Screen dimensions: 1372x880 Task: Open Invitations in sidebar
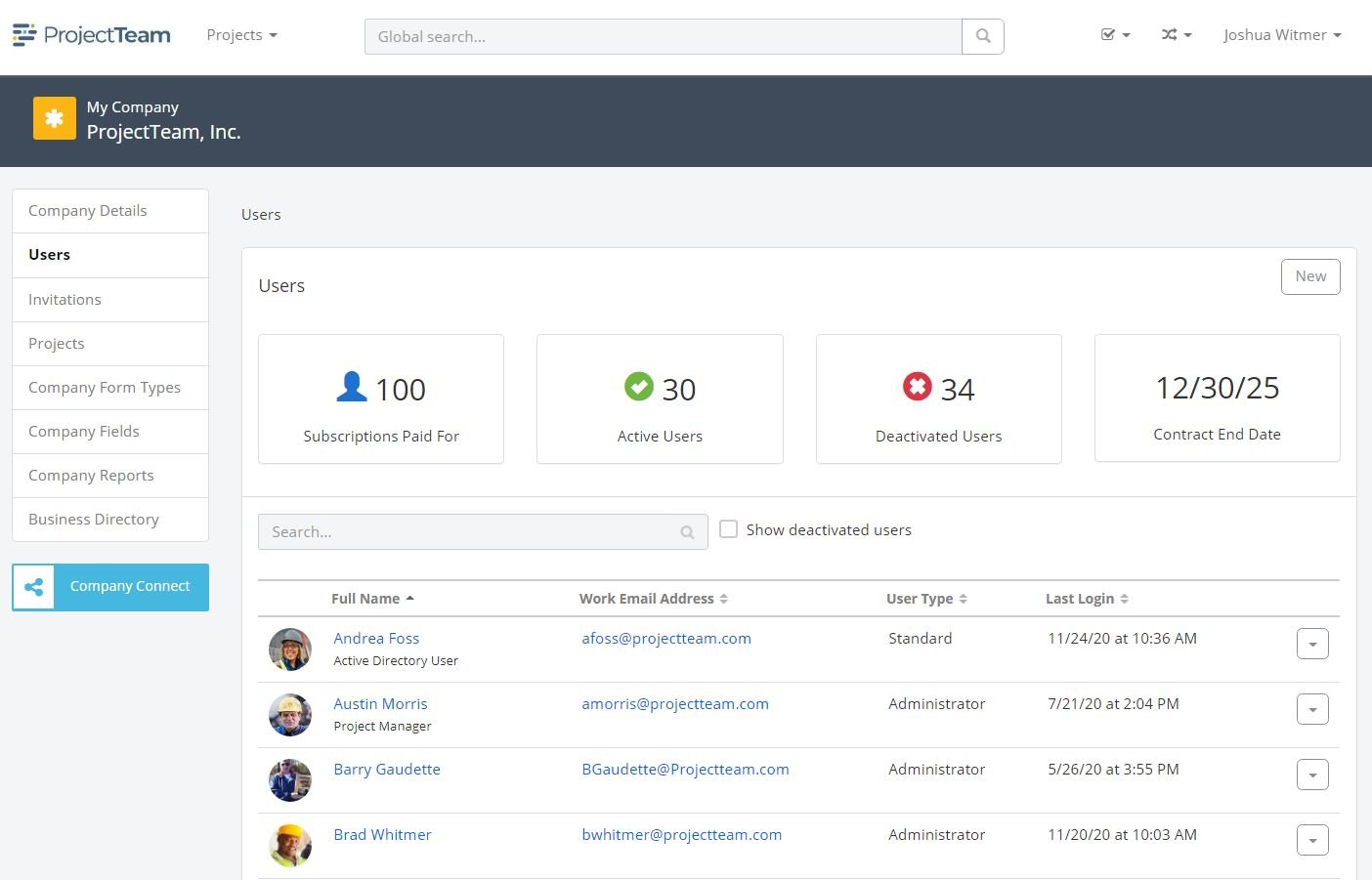pyautogui.click(x=110, y=300)
